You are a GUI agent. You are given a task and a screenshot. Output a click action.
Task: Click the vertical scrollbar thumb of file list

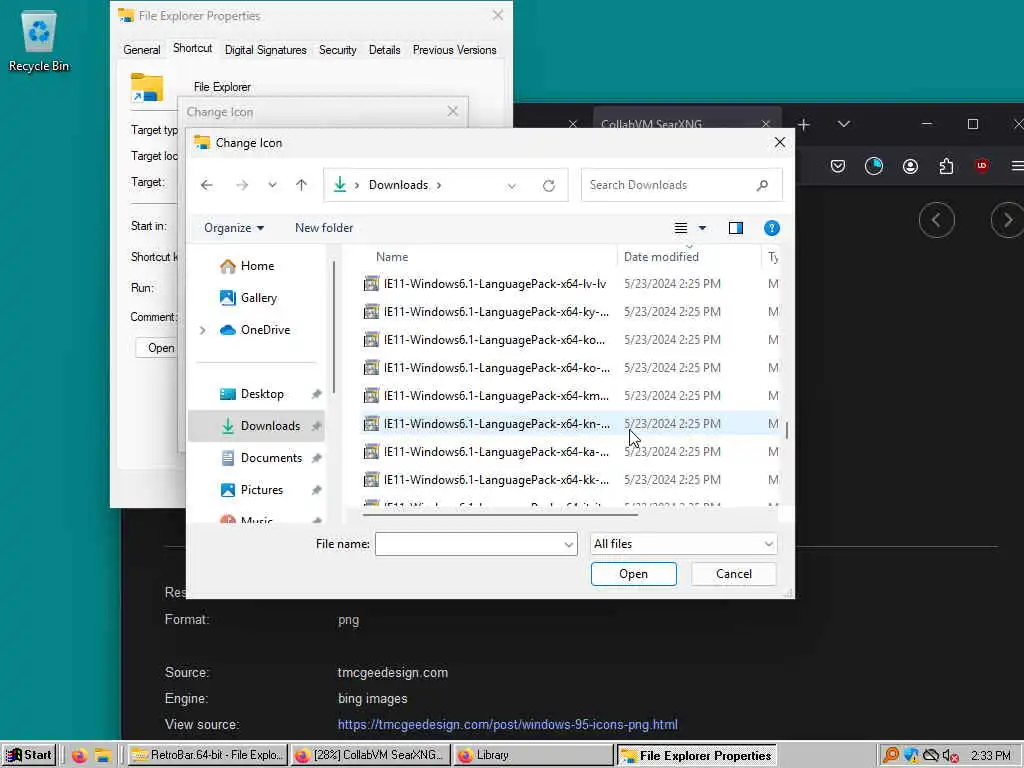(x=787, y=430)
